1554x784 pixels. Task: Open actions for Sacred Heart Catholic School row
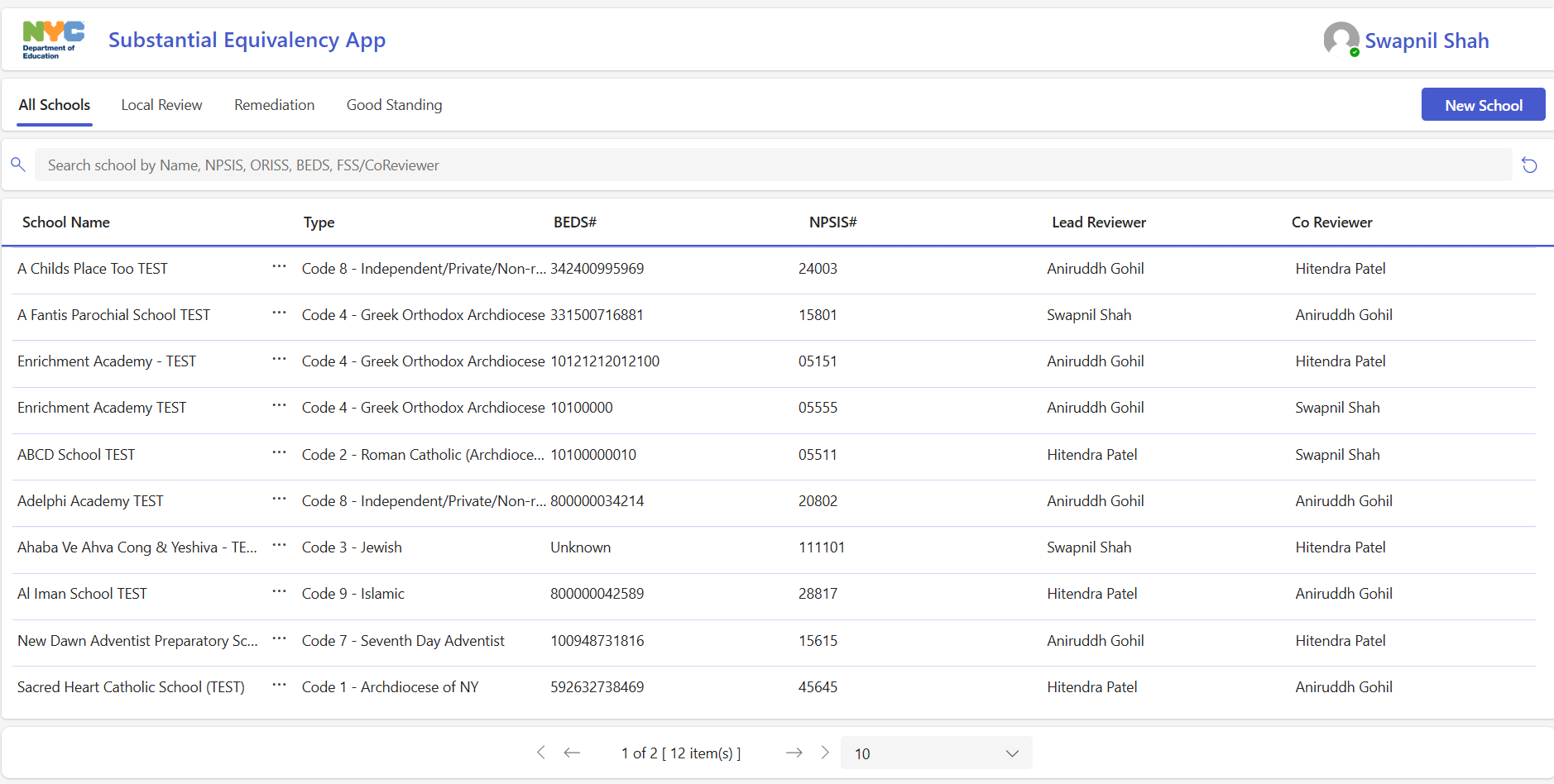click(x=279, y=686)
